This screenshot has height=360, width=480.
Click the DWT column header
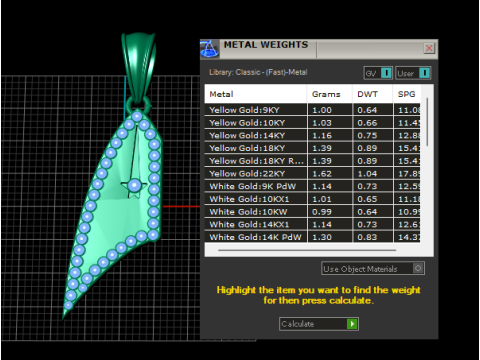(x=372, y=94)
